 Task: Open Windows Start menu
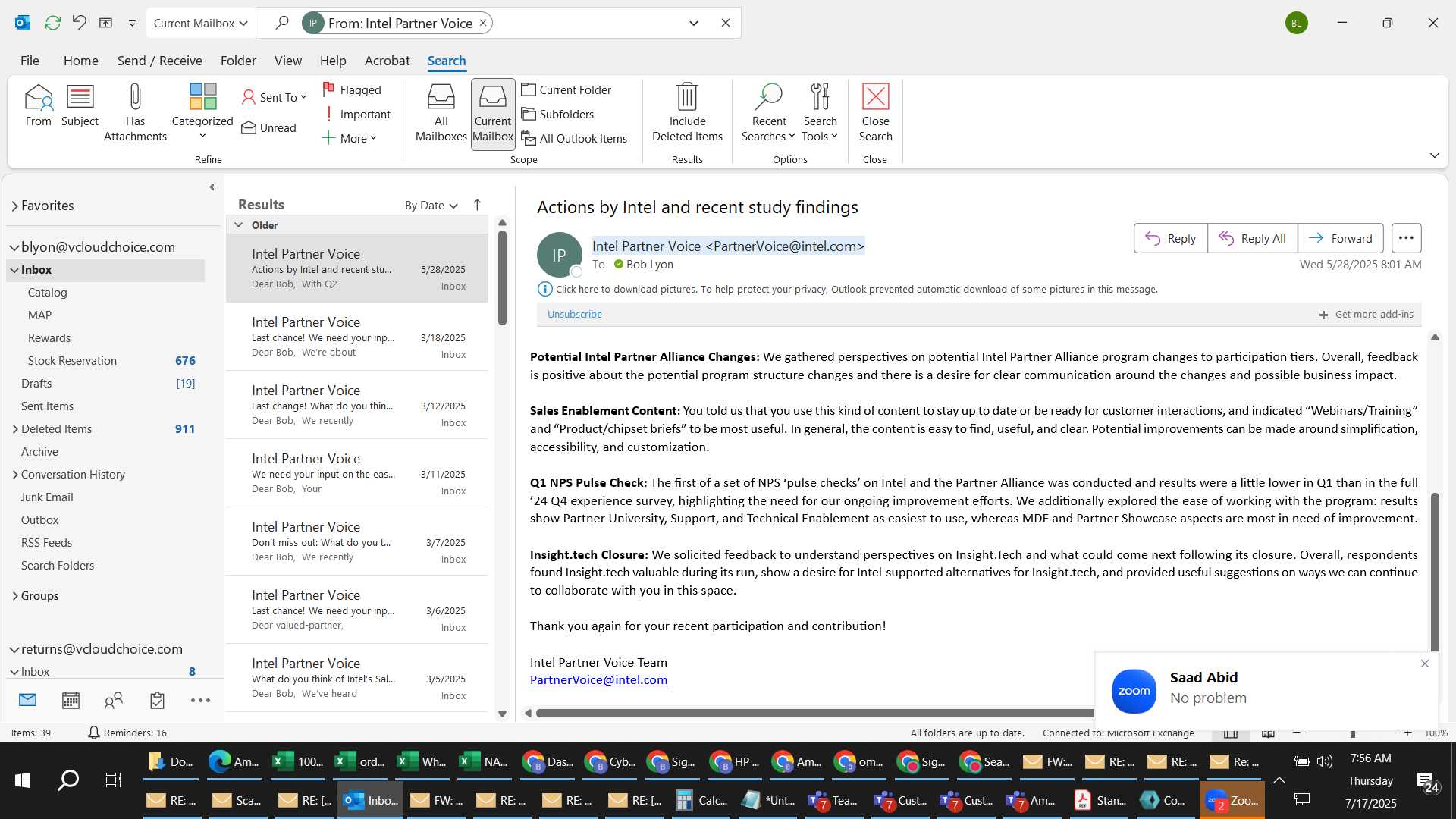pyautogui.click(x=23, y=780)
